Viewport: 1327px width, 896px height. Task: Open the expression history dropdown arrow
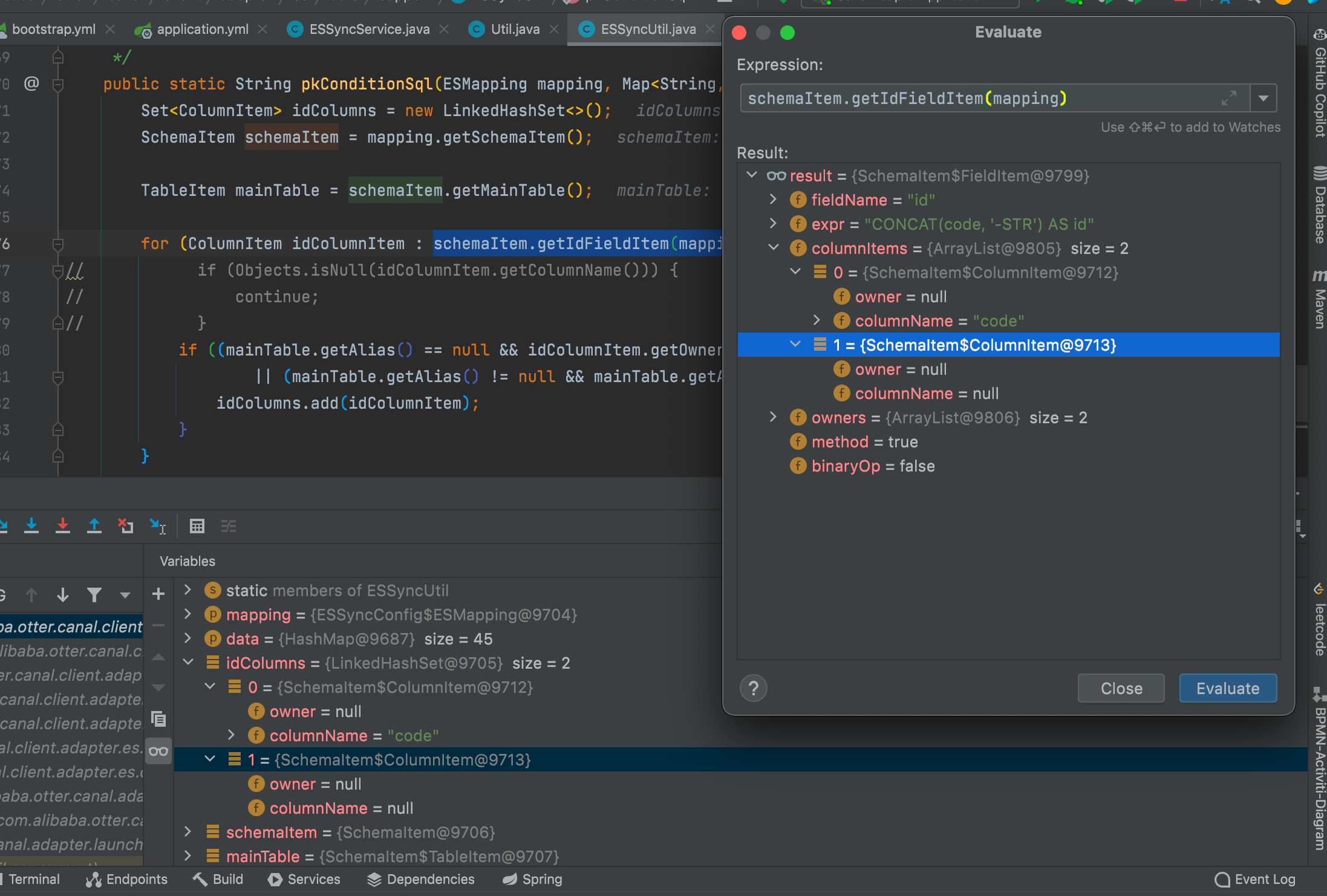tap(1263, 97)
